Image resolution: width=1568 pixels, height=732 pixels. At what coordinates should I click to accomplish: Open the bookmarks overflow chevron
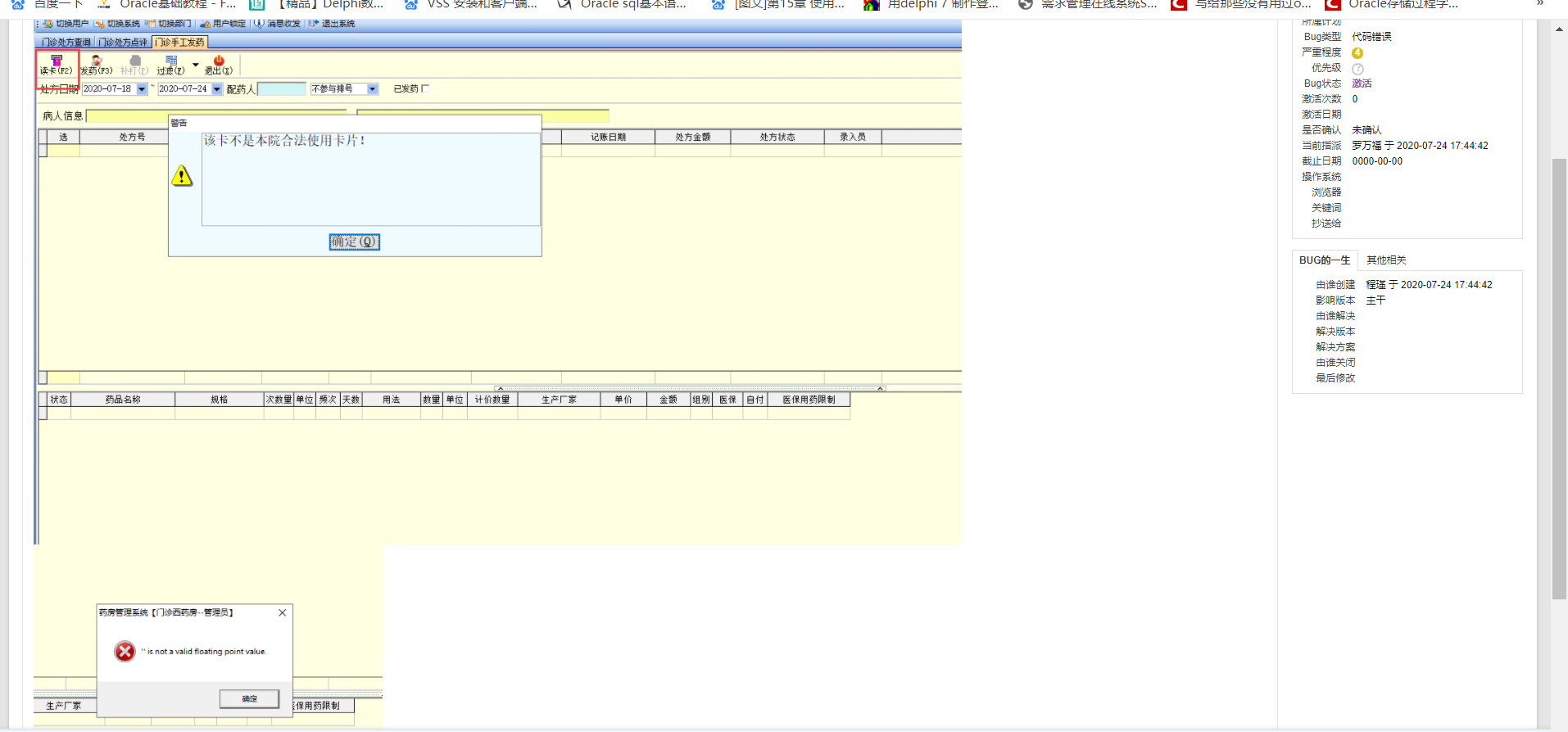point(1540,4)
